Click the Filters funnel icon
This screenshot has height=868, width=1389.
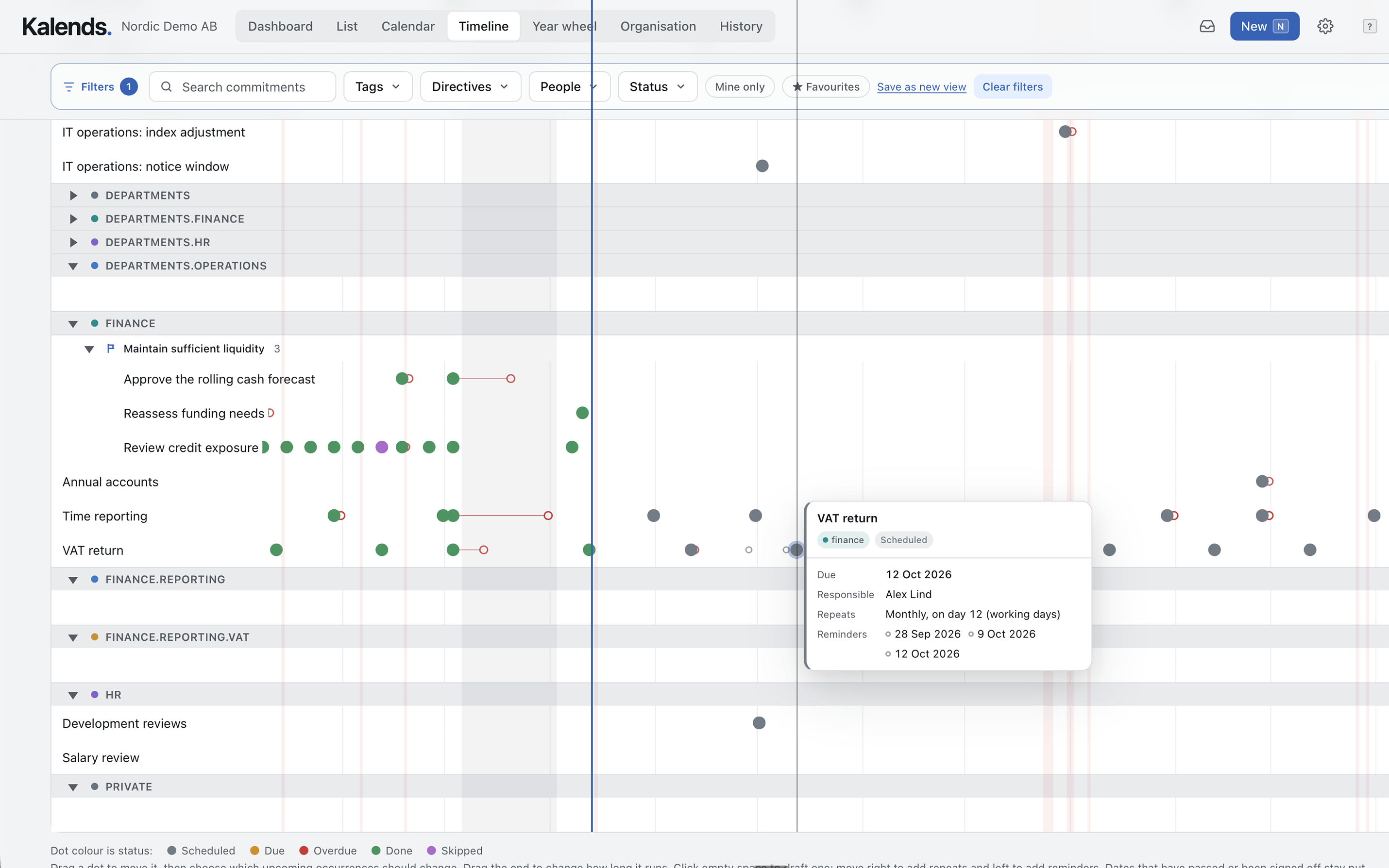(x=69, y=87)
